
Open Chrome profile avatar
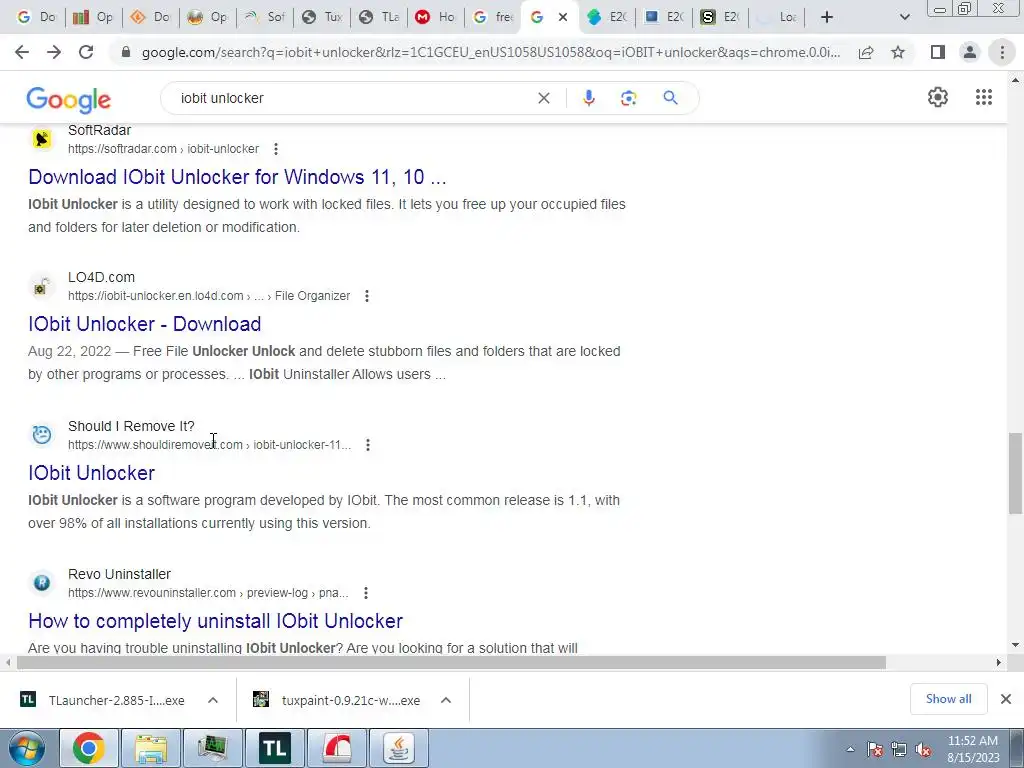coord(970,52)
